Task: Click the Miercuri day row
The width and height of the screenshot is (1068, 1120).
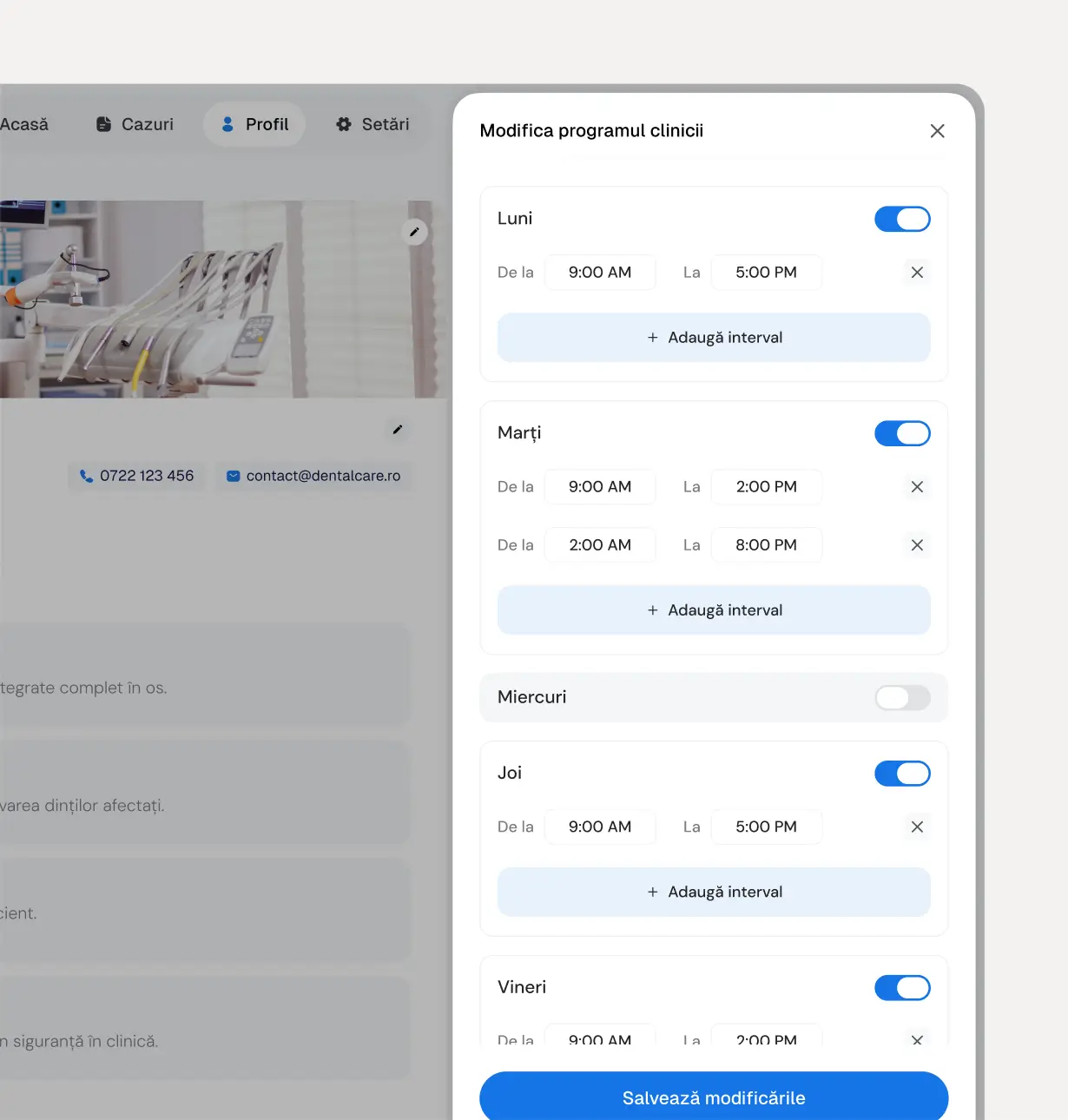Action: coord(714,697)
